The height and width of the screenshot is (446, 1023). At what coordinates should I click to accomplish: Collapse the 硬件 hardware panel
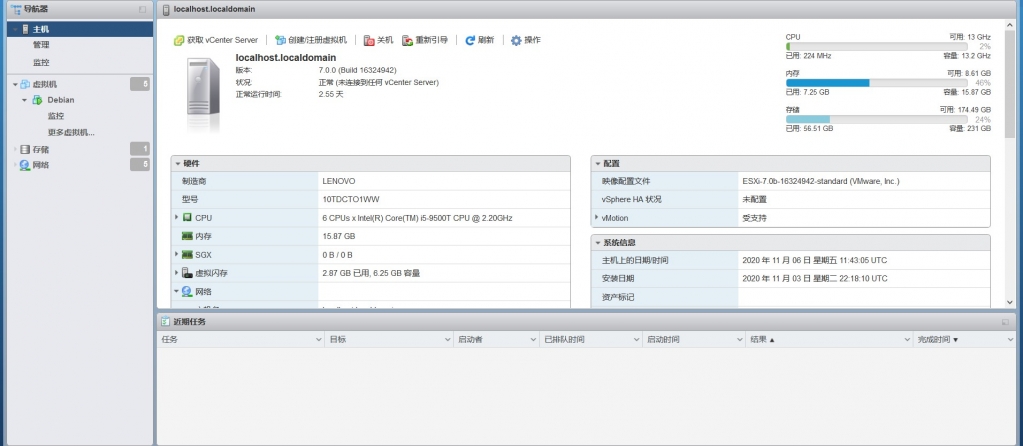(x=177, y=164)
